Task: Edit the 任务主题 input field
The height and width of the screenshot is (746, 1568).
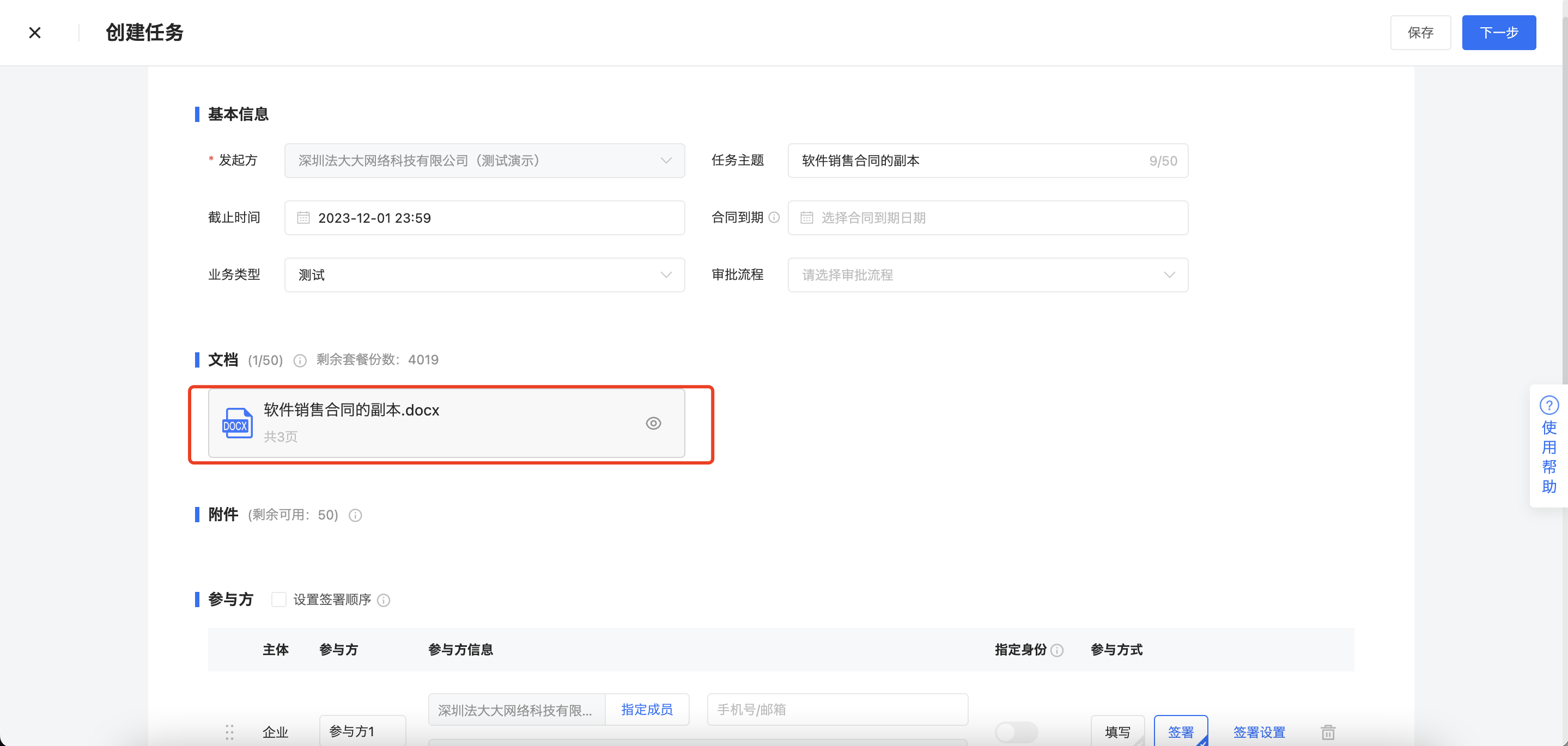Action: [x=987, y=161]
